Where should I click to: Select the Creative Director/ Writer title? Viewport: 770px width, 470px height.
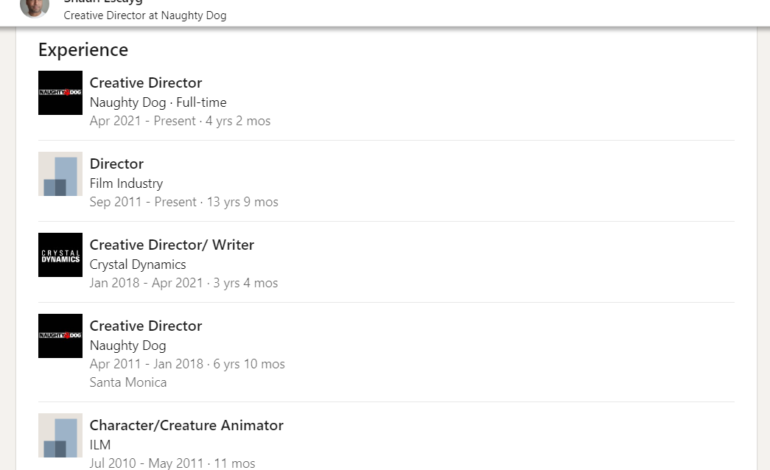click(x=172, y=245)
